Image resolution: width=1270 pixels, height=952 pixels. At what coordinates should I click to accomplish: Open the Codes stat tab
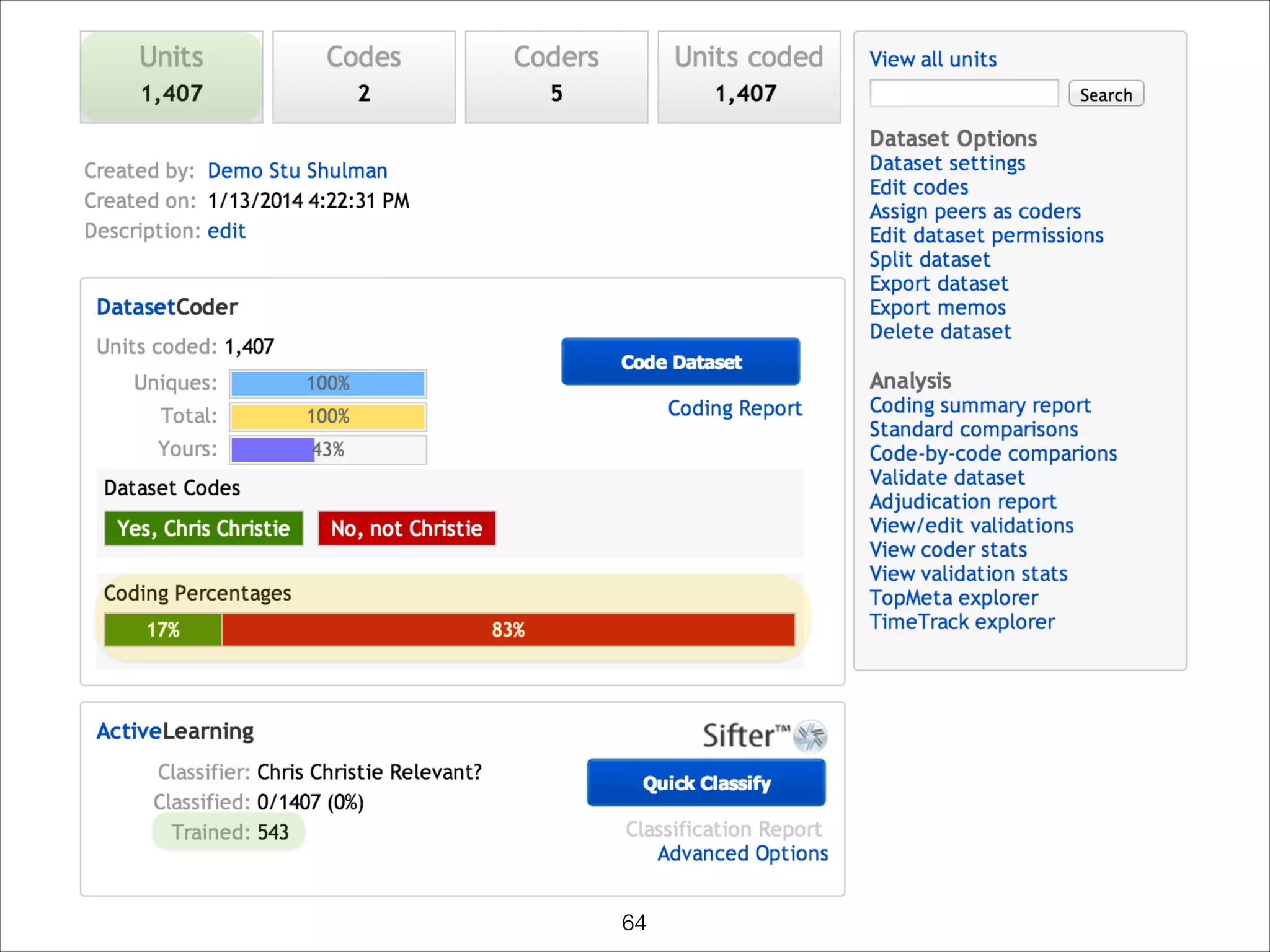coord(364,77)
